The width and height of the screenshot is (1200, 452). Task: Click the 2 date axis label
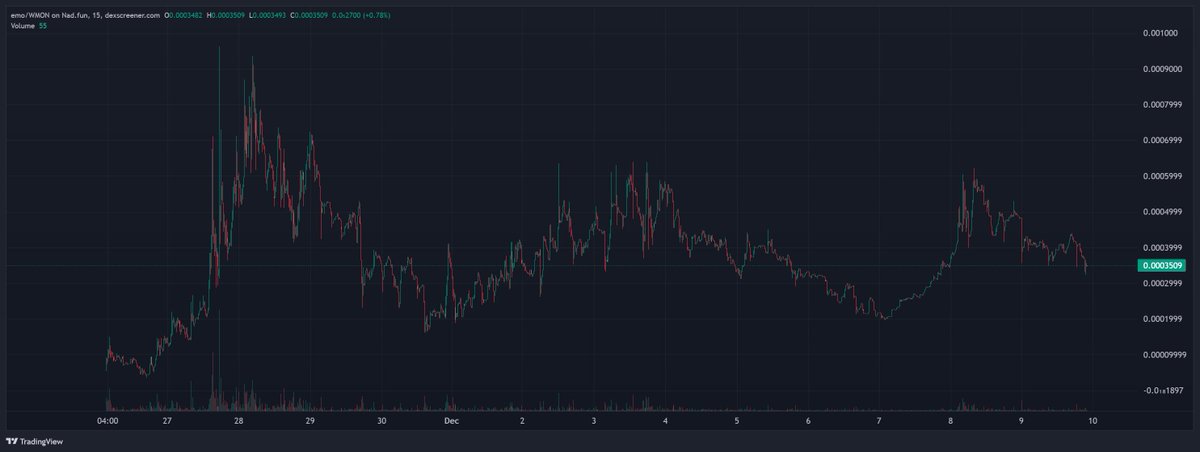[523, 421]
